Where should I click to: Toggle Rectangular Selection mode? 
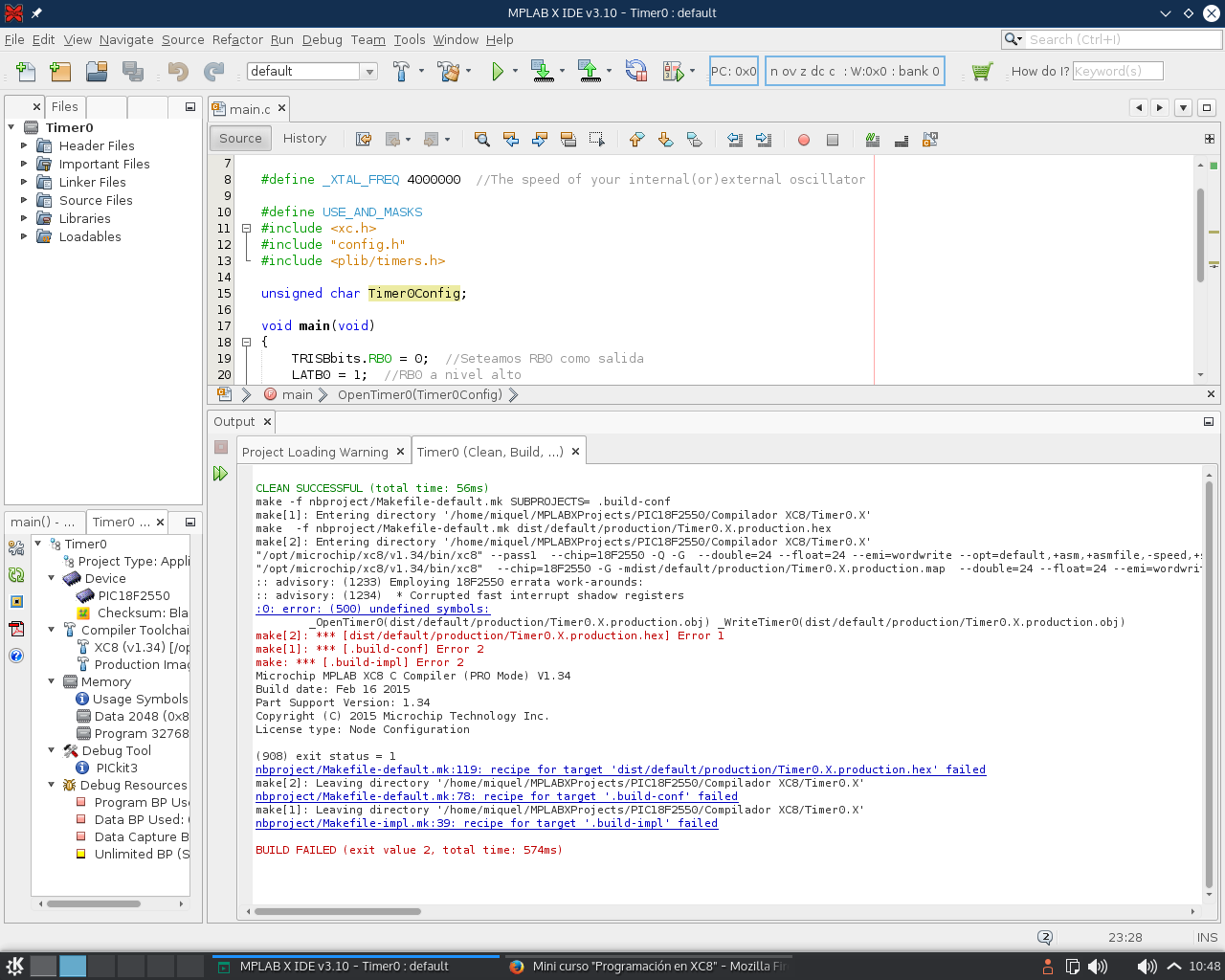click(597, 140)
